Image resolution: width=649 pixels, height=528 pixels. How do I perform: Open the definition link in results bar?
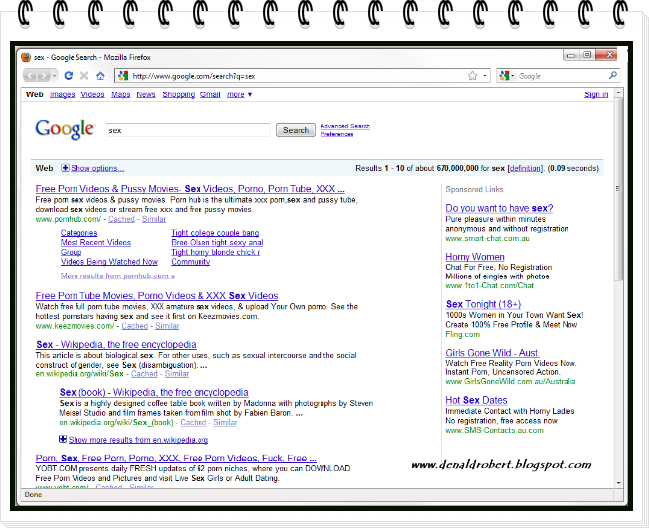pos(525,168)
